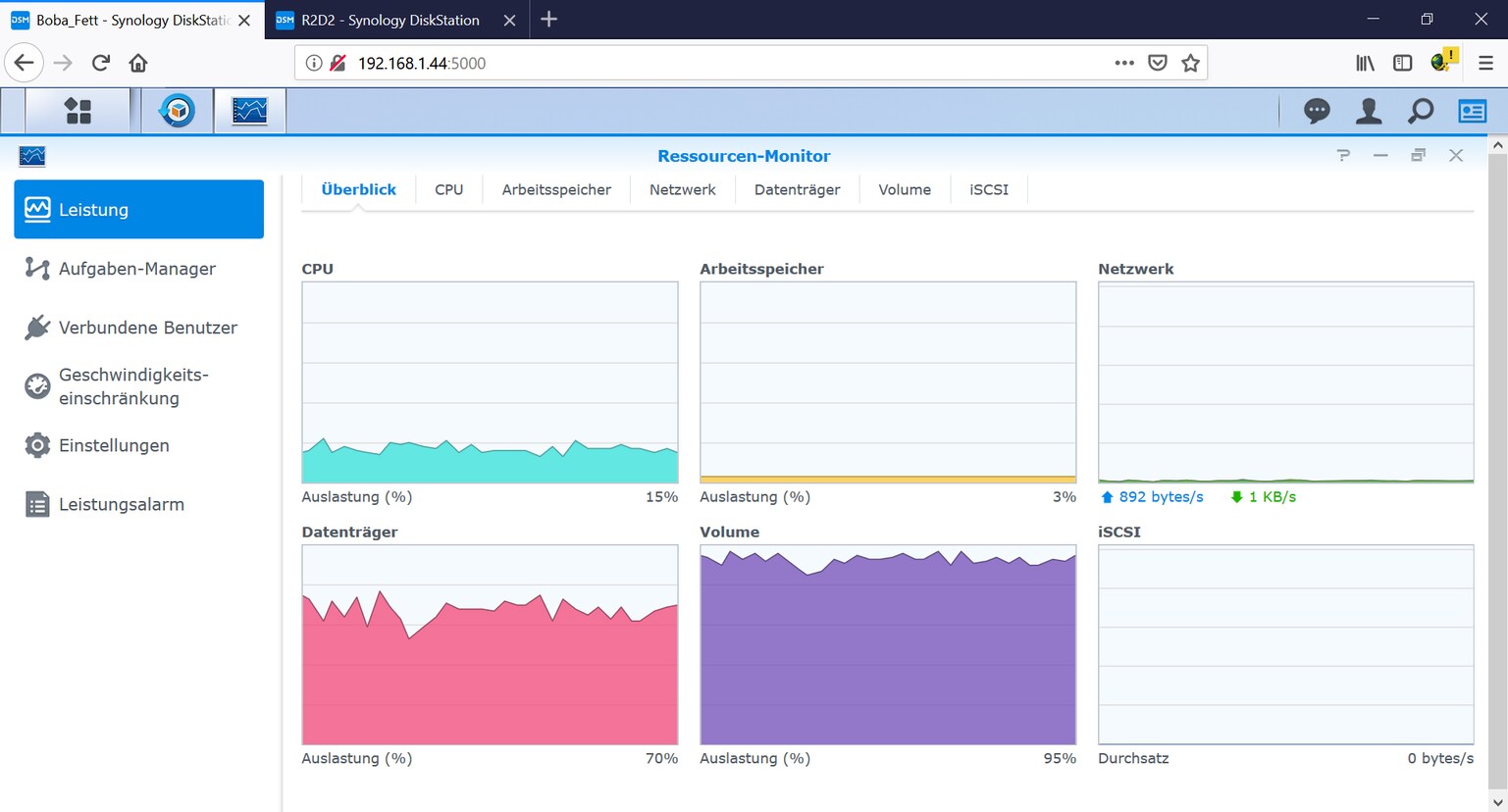This screenshot has width=1508, height=812.
Task: Open the Datenträger tab
Action: tap(797, 189)
